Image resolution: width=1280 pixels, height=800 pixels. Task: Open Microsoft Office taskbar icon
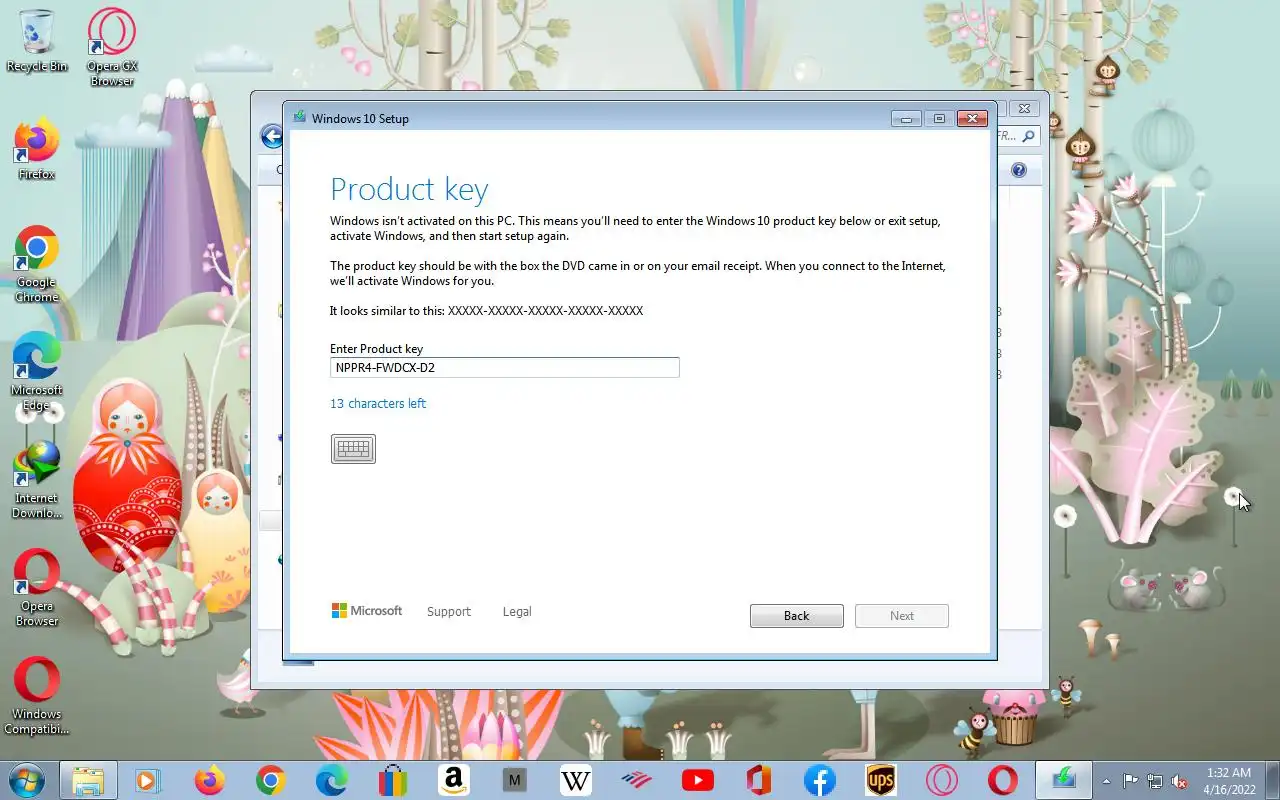(x=758, y=780)
